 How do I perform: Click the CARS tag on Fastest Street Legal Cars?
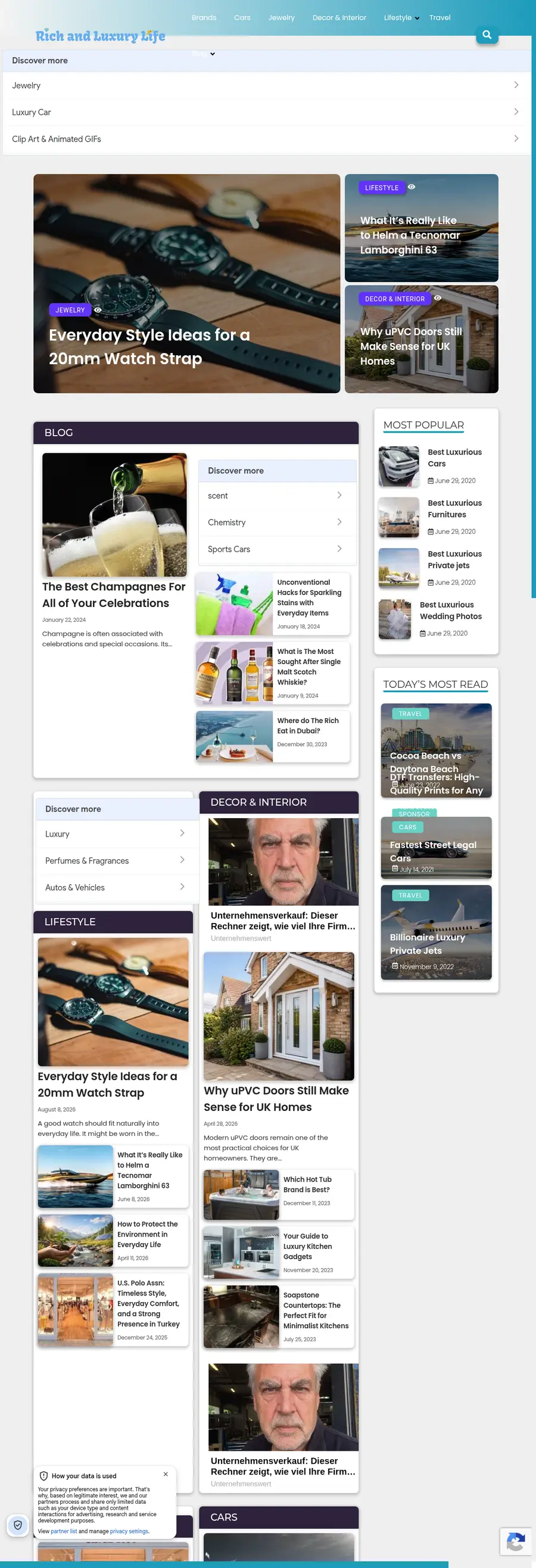(407, 827)
